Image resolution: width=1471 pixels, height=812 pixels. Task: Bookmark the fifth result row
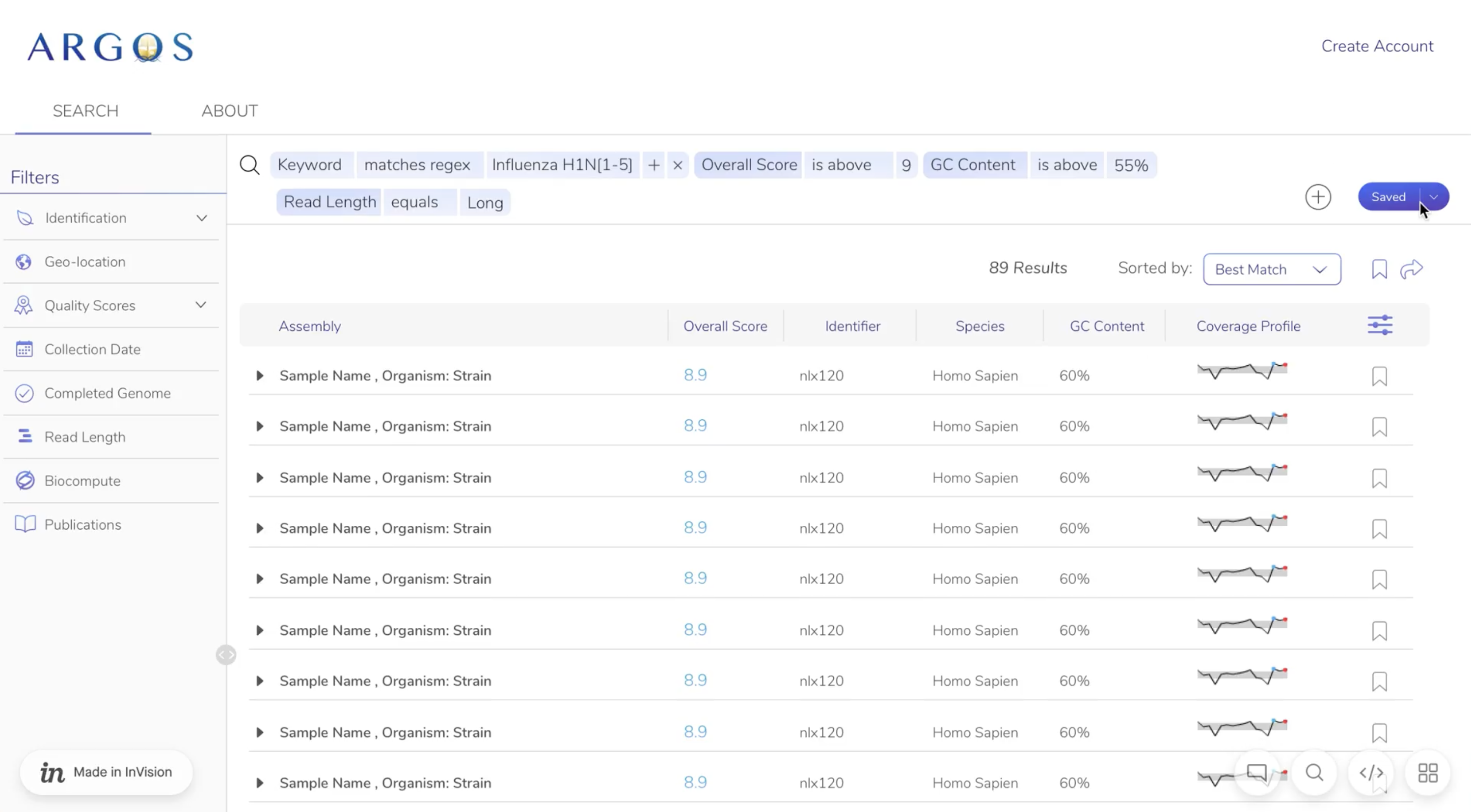point(1379,580)
